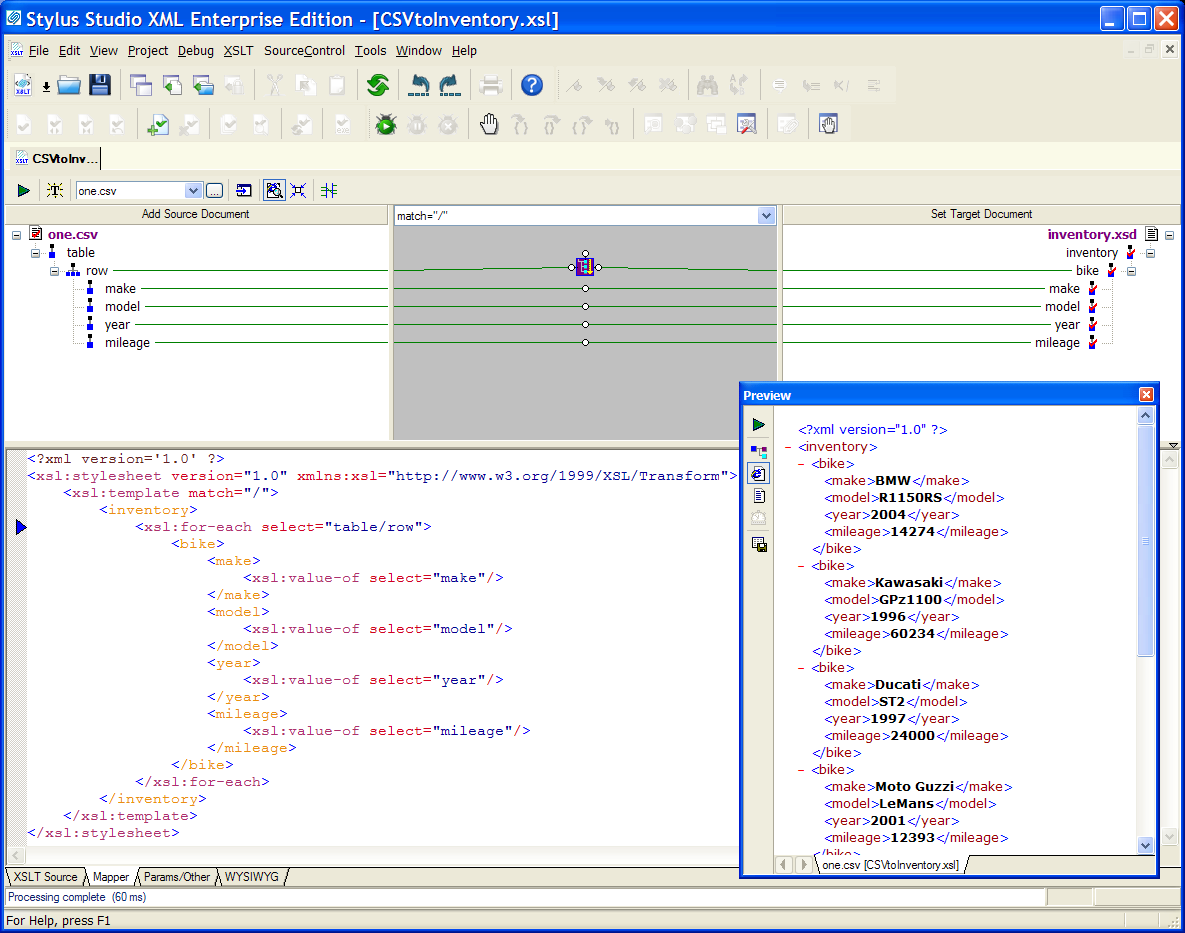
Task: Toggle the magnifier view button in mapper toolbar
Action: pos(274,190)
